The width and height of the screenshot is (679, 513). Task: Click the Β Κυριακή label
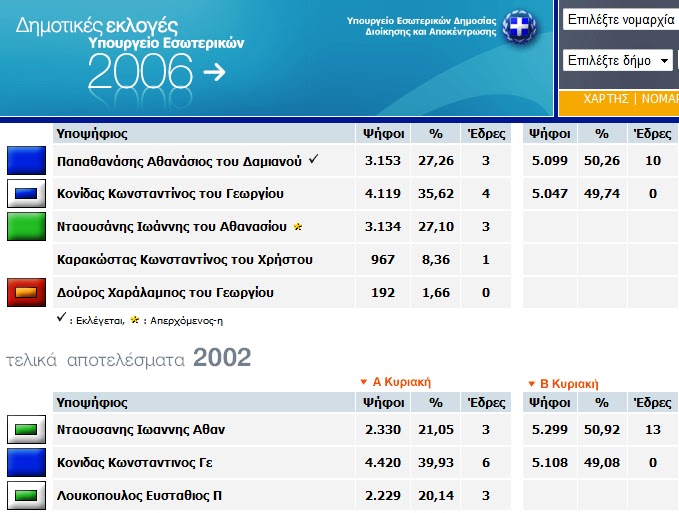pos(569,384)
